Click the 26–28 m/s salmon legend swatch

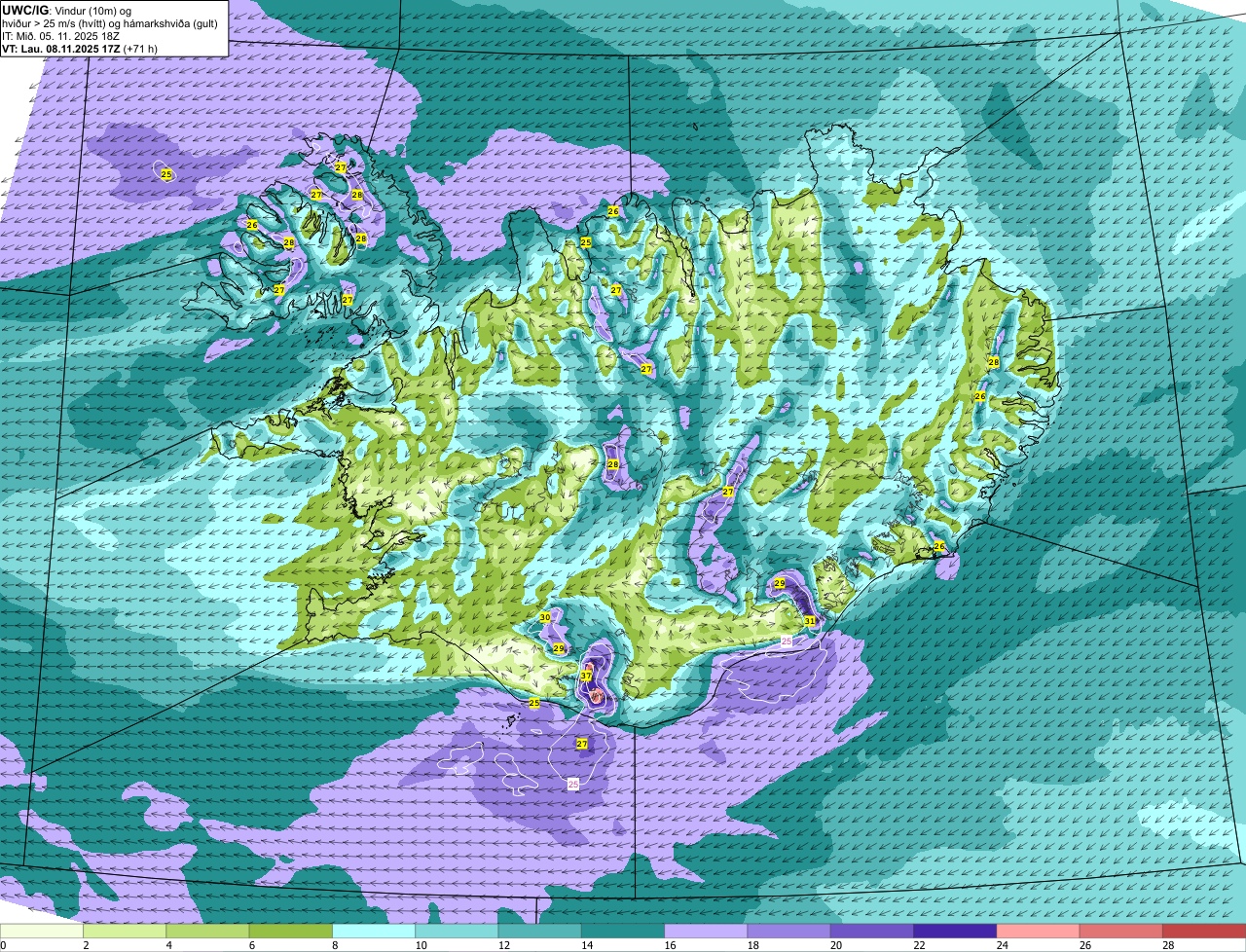pyautogui.click(x=1121, y=931)
